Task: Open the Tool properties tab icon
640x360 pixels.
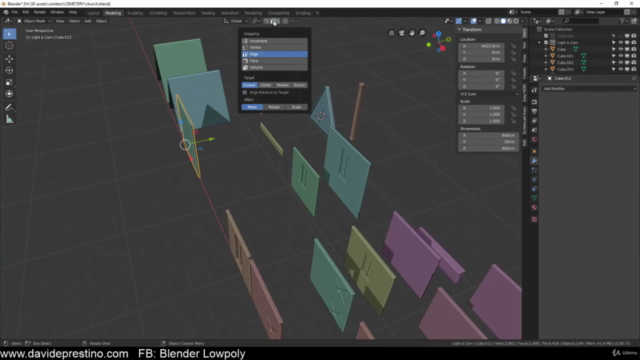Action: pyautogui.click(x=534, y=90)
